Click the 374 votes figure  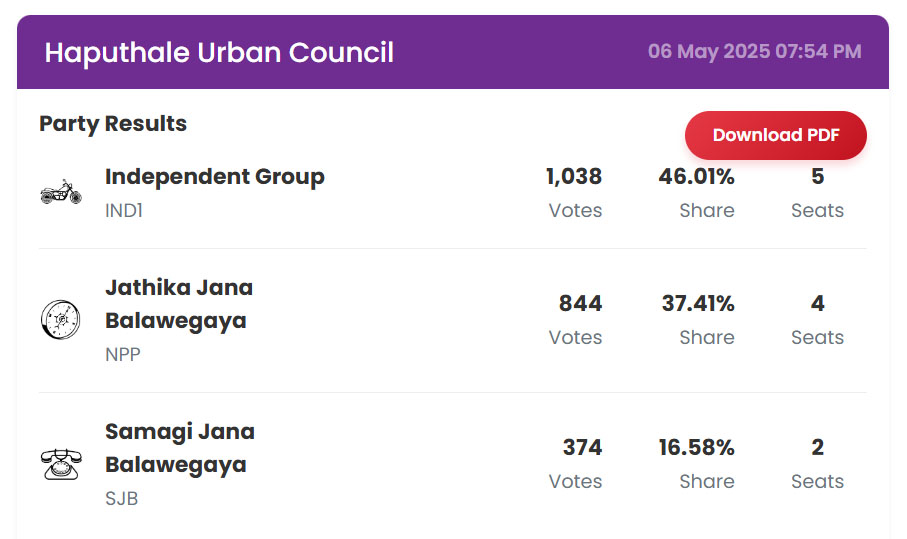pos(582,448)
